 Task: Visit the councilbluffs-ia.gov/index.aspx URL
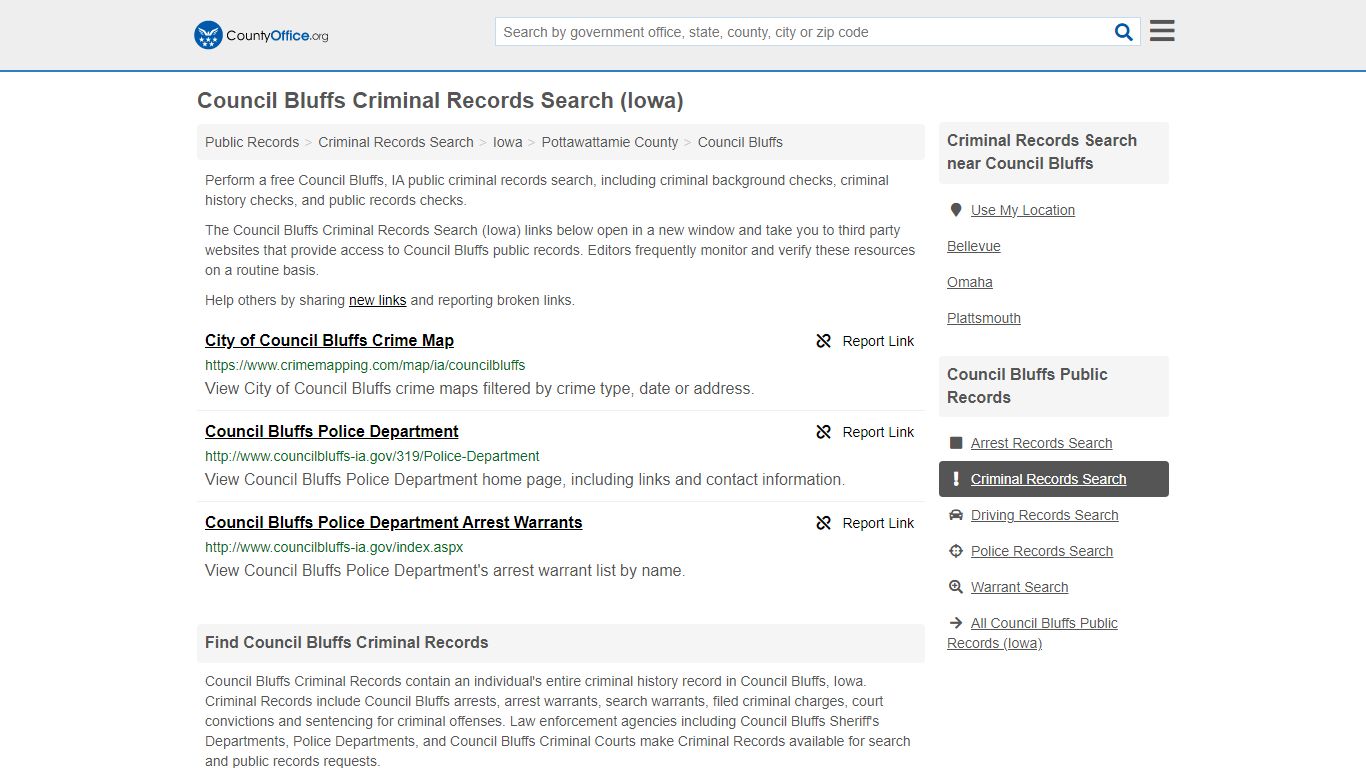(334, 547)
